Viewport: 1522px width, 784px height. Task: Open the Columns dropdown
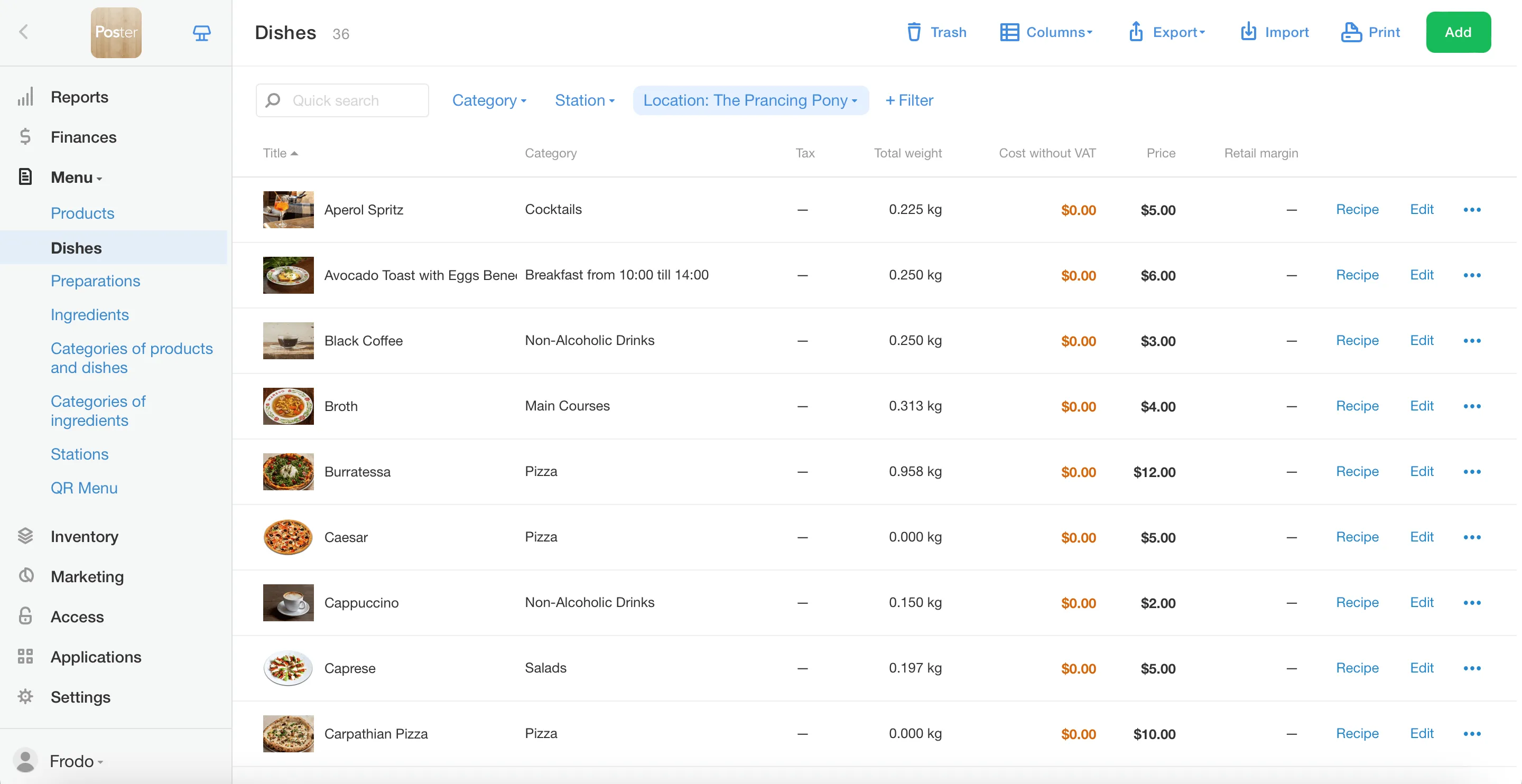click(x=1046, y=32)
